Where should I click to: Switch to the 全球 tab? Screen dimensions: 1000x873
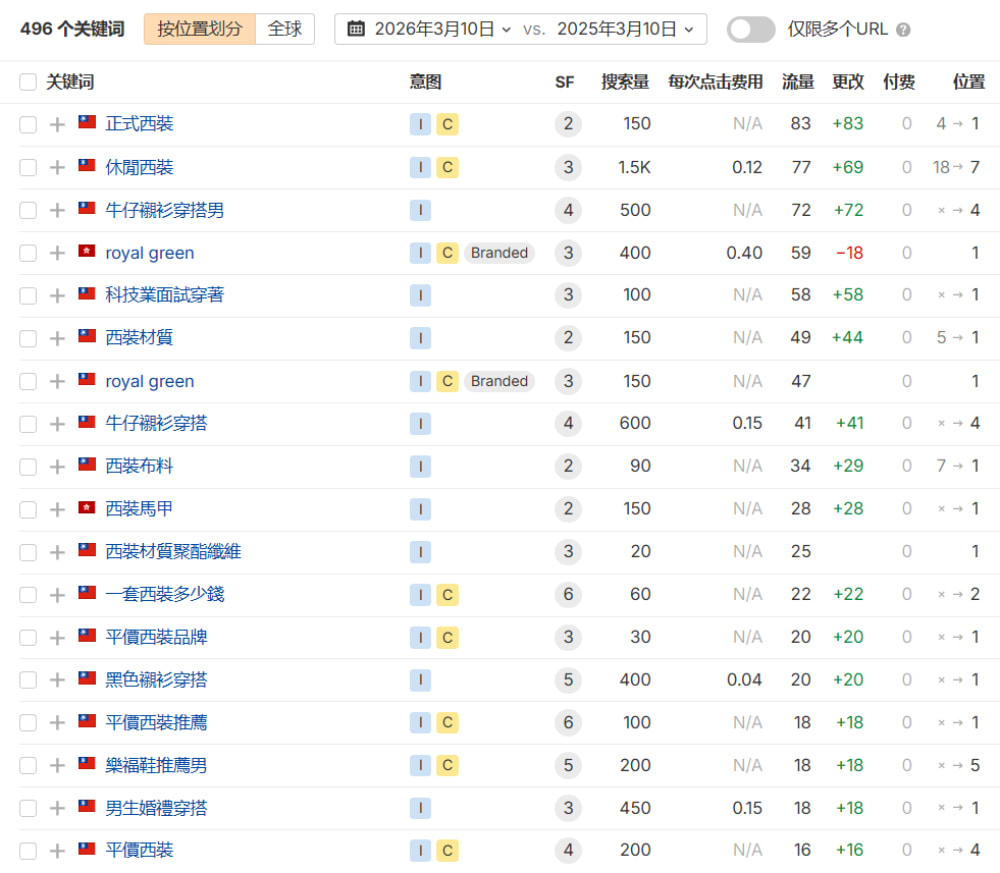285,29
